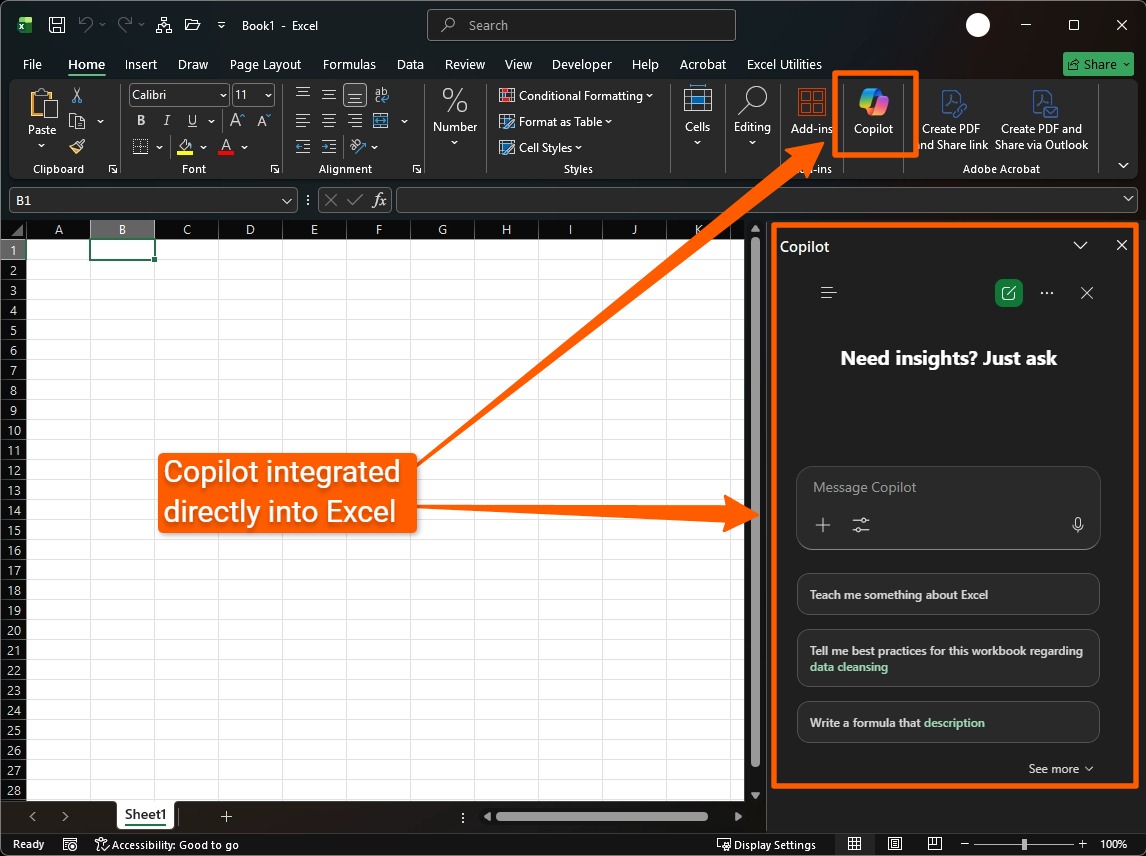Select Middle Align in Alignment group
1146x856 pixels.
[329, 94]
